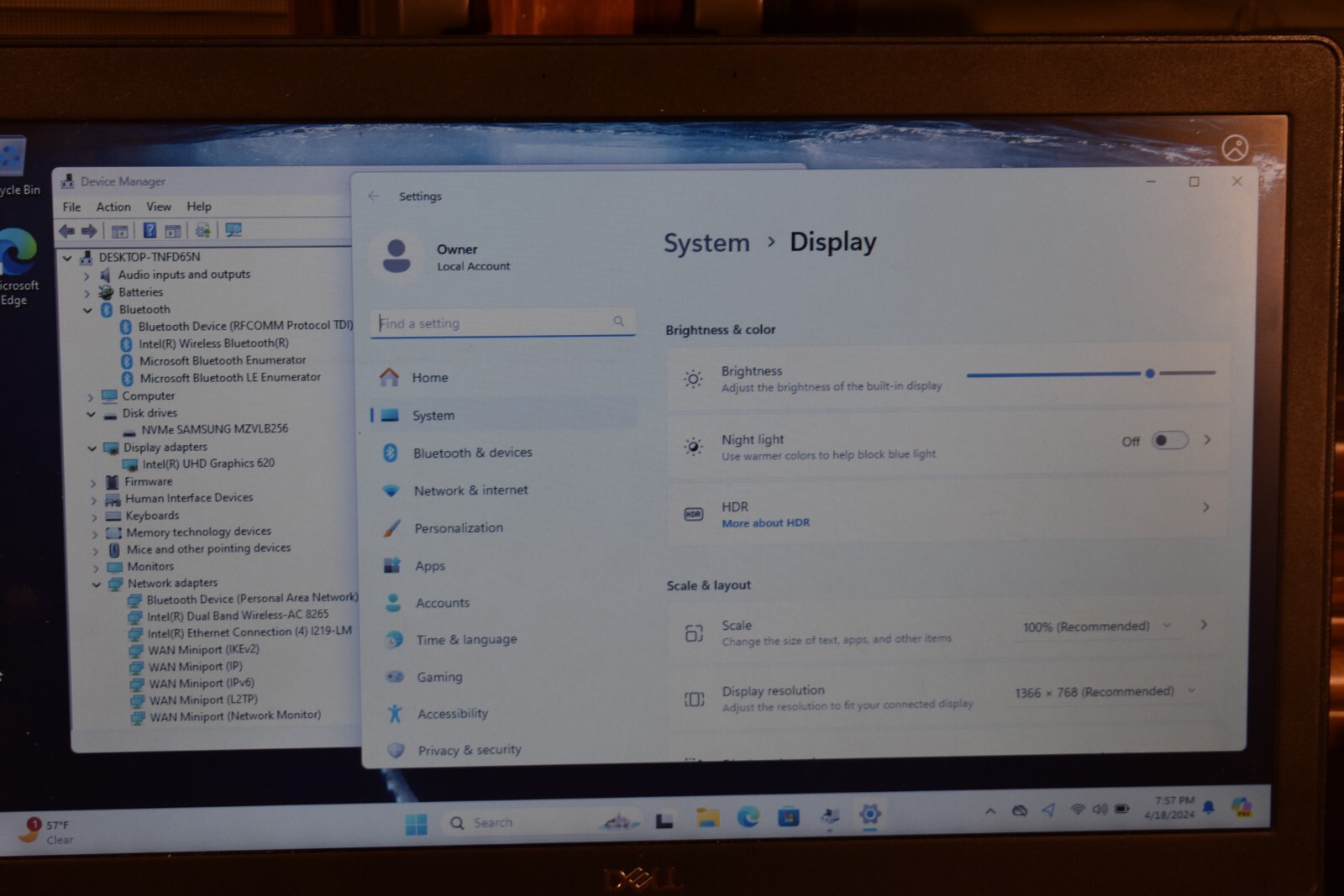Show hidden icons chevron in system tray
This screenshot has width=1344, height=896.
(x=990, y=811)
